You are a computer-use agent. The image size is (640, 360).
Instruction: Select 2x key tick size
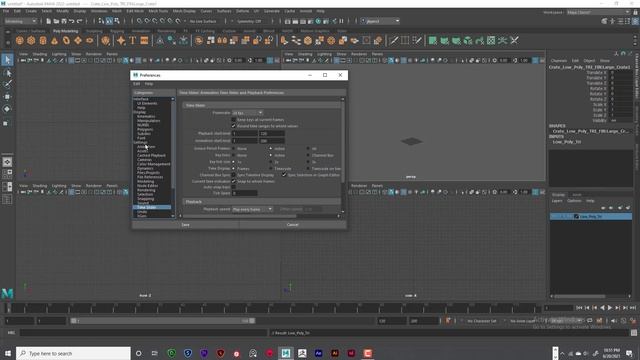271,162
